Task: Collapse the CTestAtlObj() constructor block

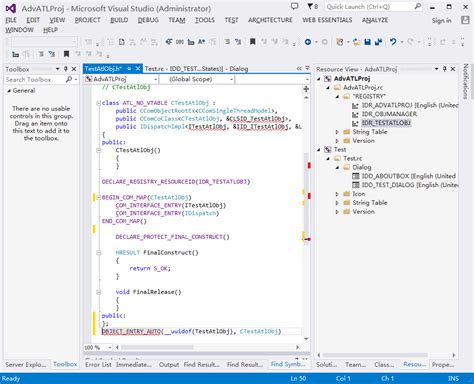Action: coord(98,150)
